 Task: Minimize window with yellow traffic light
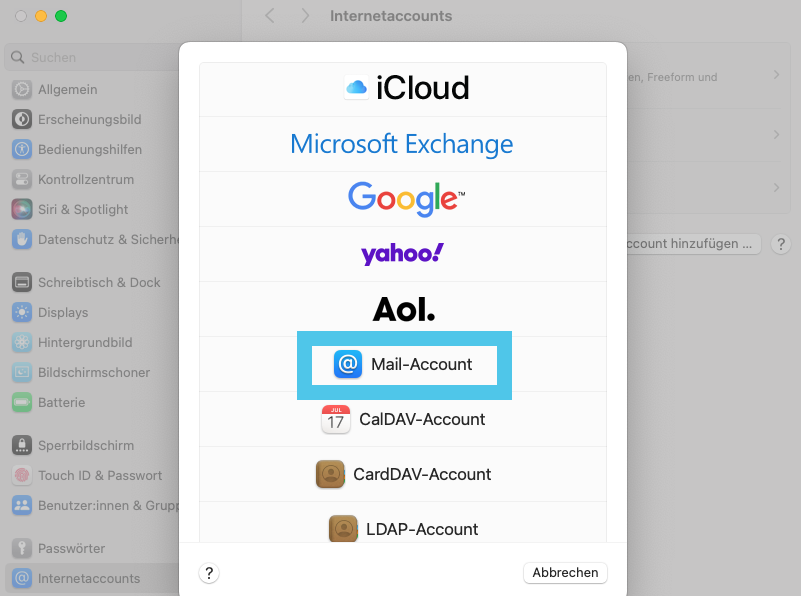tap(41, 16)
